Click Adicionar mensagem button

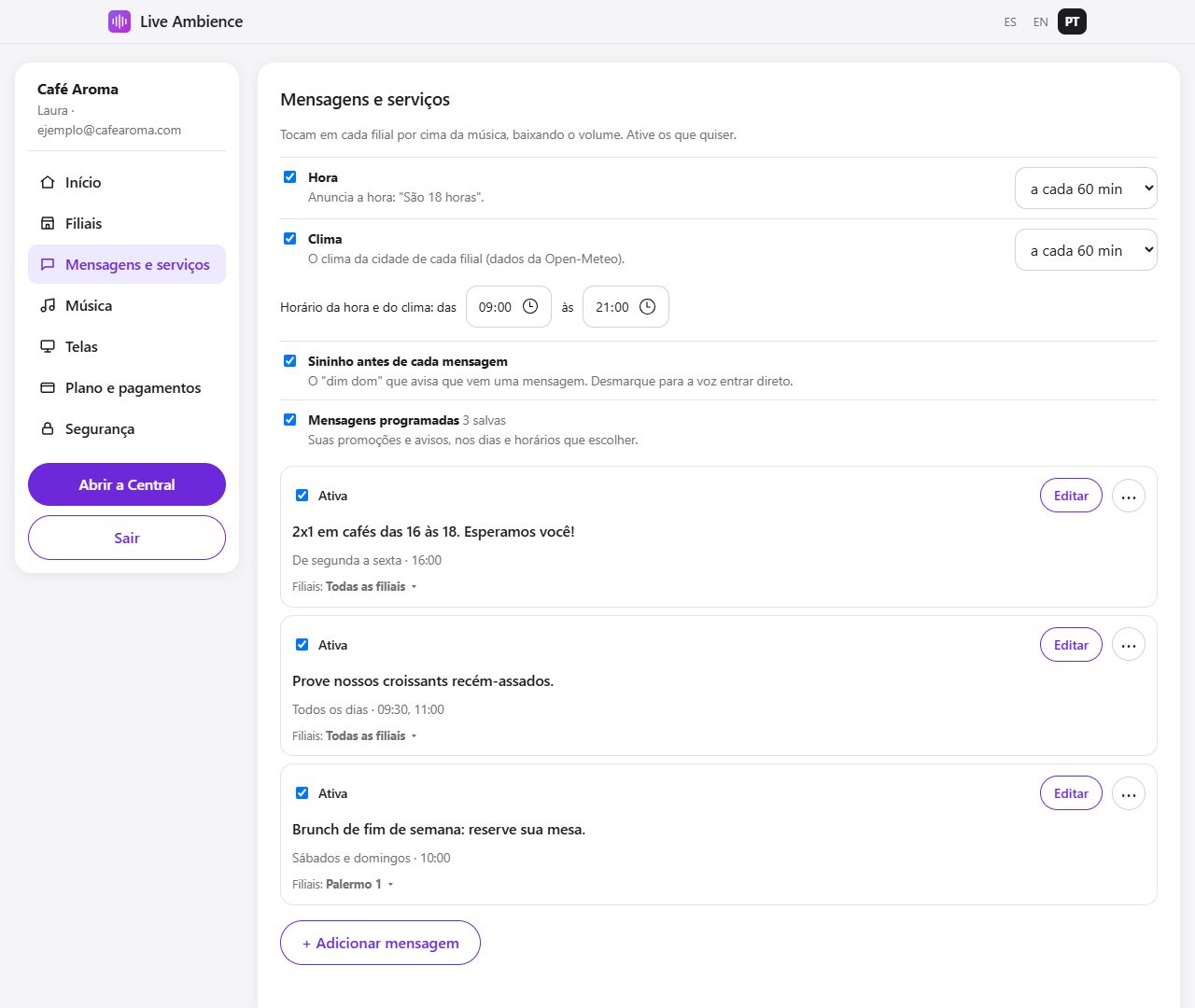tap(380, 943)
